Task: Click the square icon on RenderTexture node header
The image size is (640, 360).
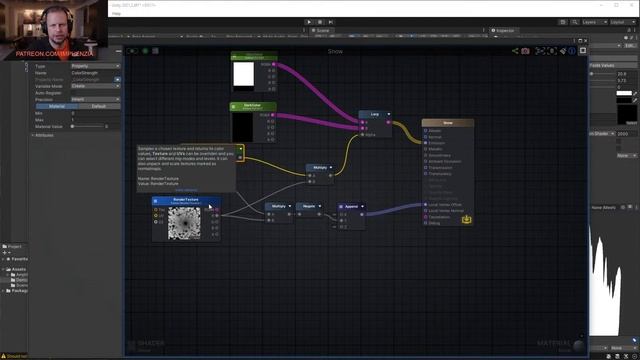Action: (155, 201)
